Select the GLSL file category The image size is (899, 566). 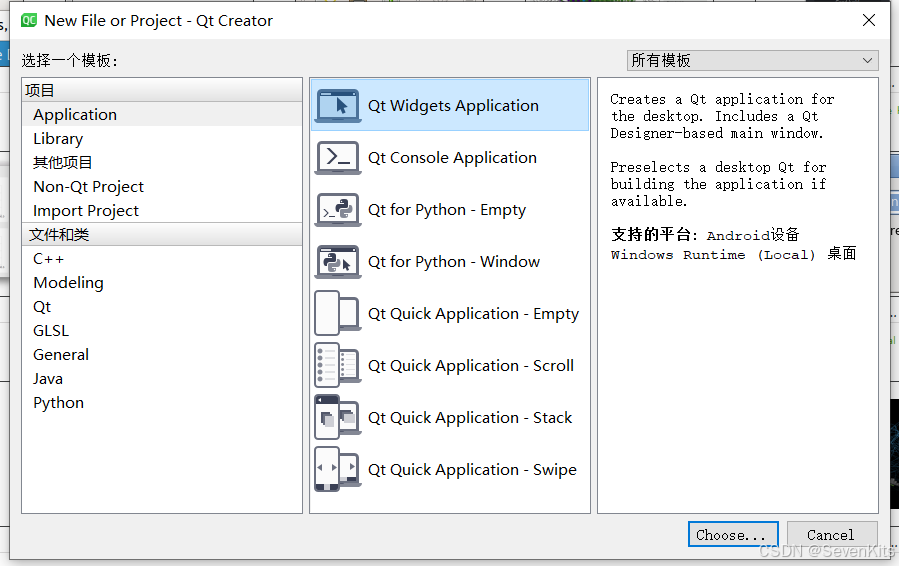[x=162, y=331]
